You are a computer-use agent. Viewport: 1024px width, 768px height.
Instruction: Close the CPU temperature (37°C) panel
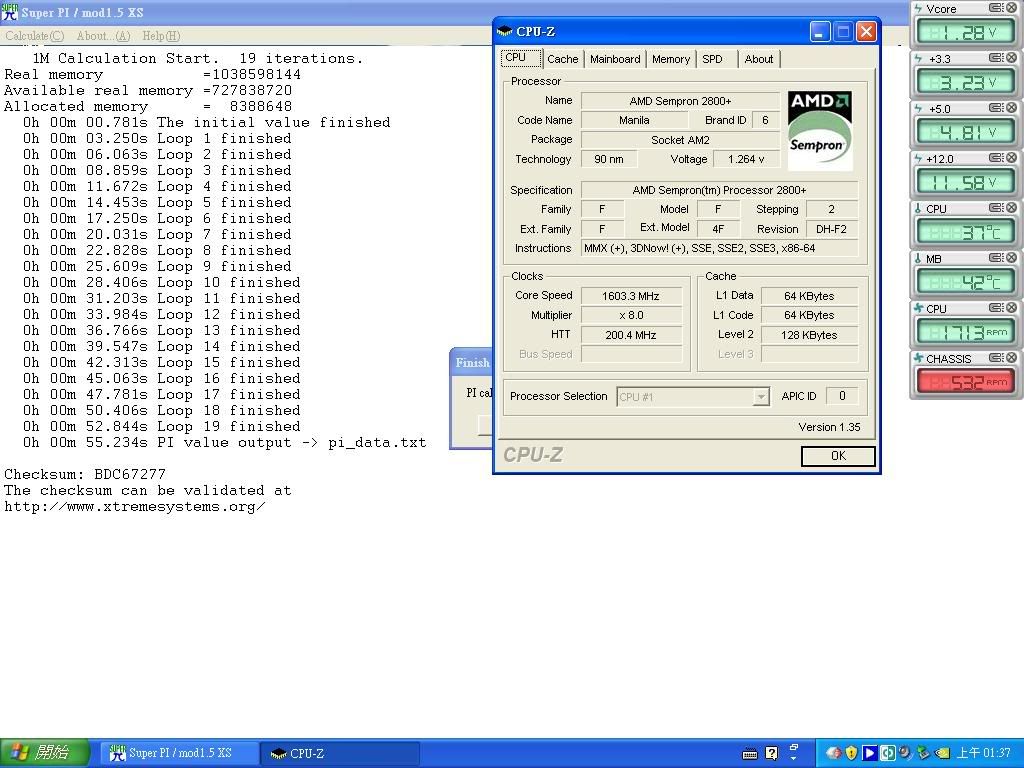click(x=1011, y=208)
